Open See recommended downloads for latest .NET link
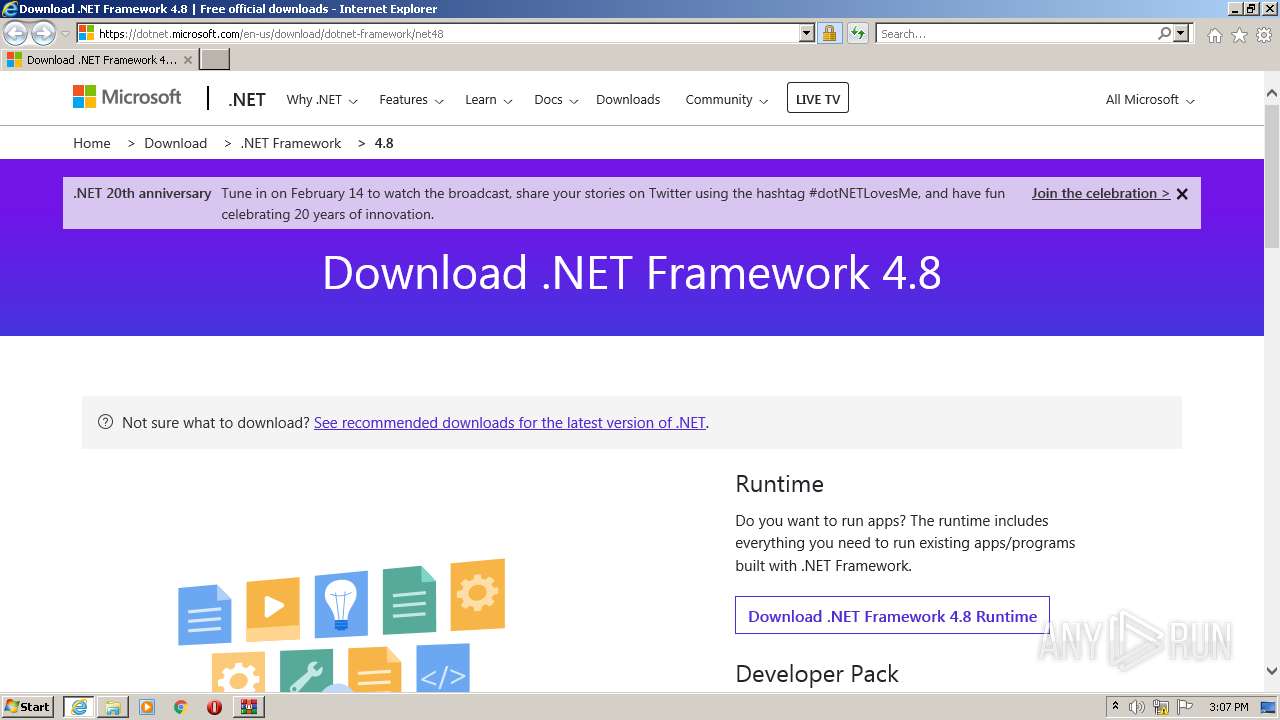This screenshot has height=720, width=1280. [x=510, y=423]
